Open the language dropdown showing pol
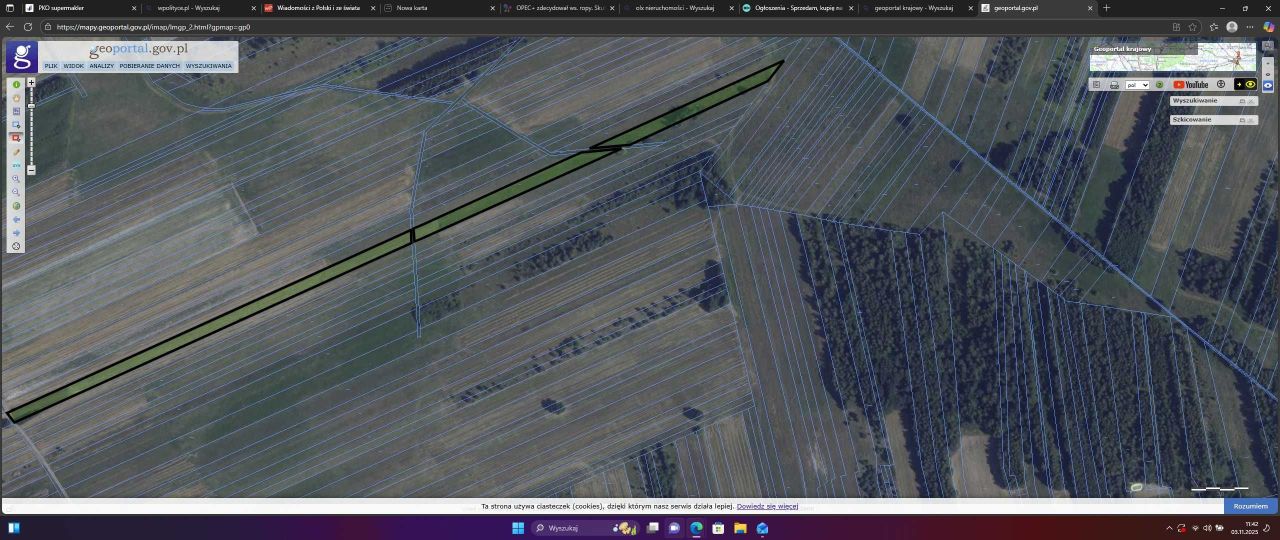 [1137, 85]
